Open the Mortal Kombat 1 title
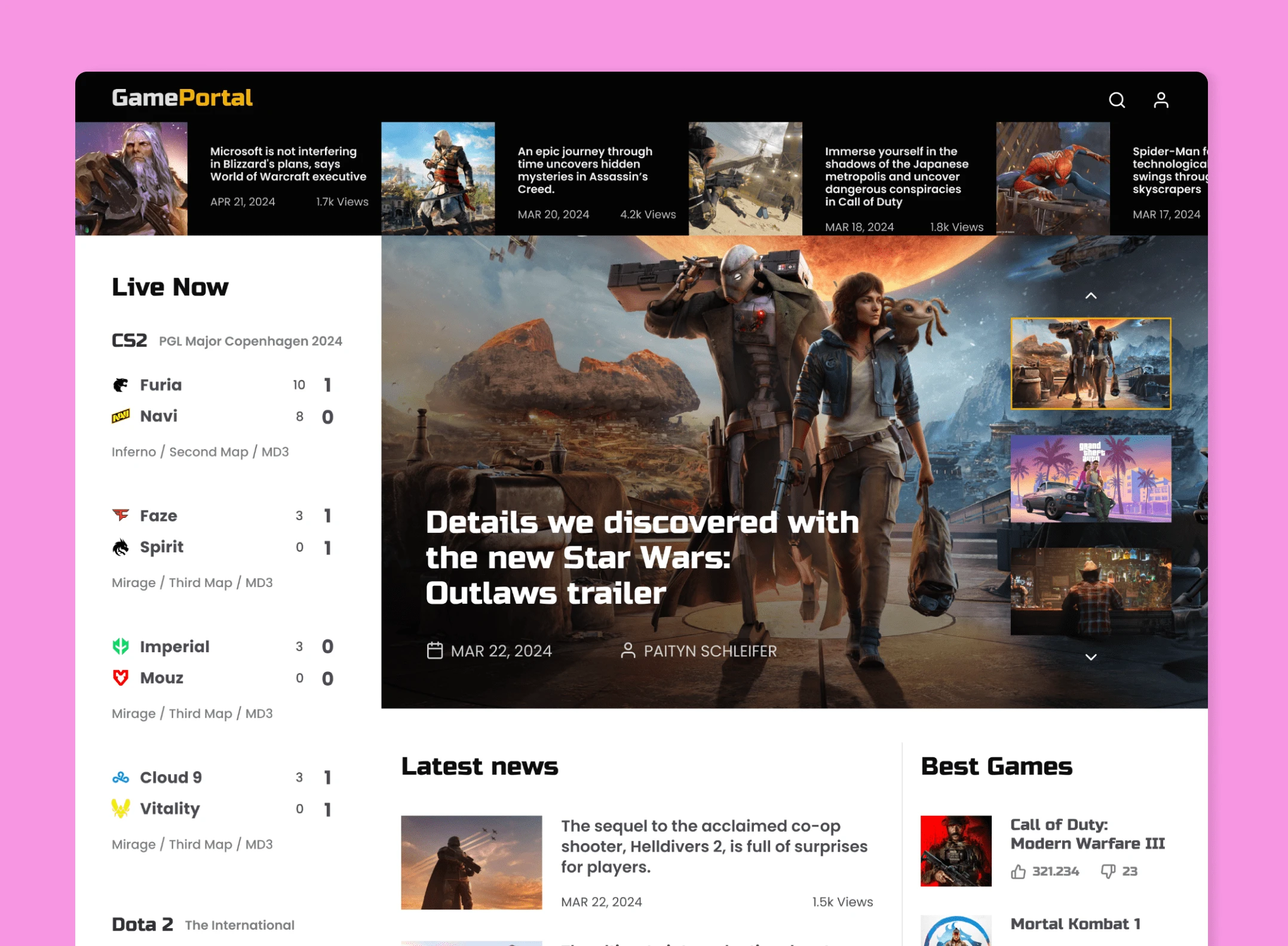1288x946 pixels. pos(1075,924)
